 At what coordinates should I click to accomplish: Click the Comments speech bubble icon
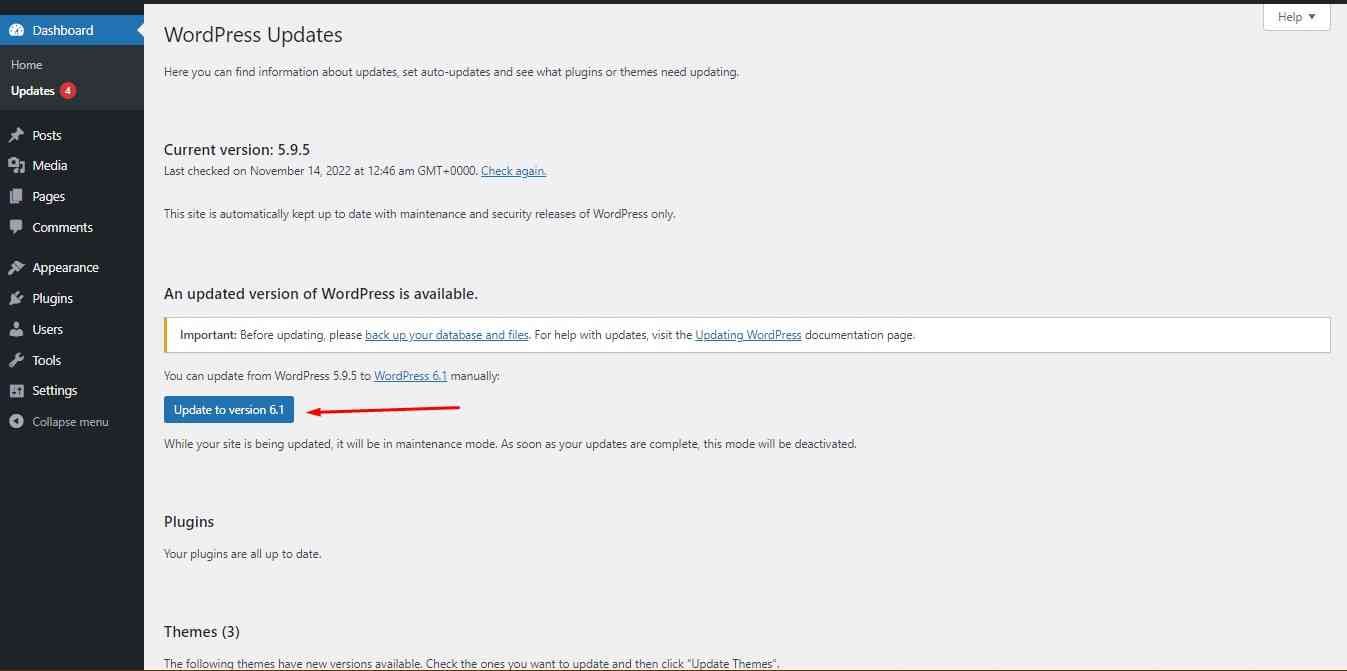[x=16, y=227]
